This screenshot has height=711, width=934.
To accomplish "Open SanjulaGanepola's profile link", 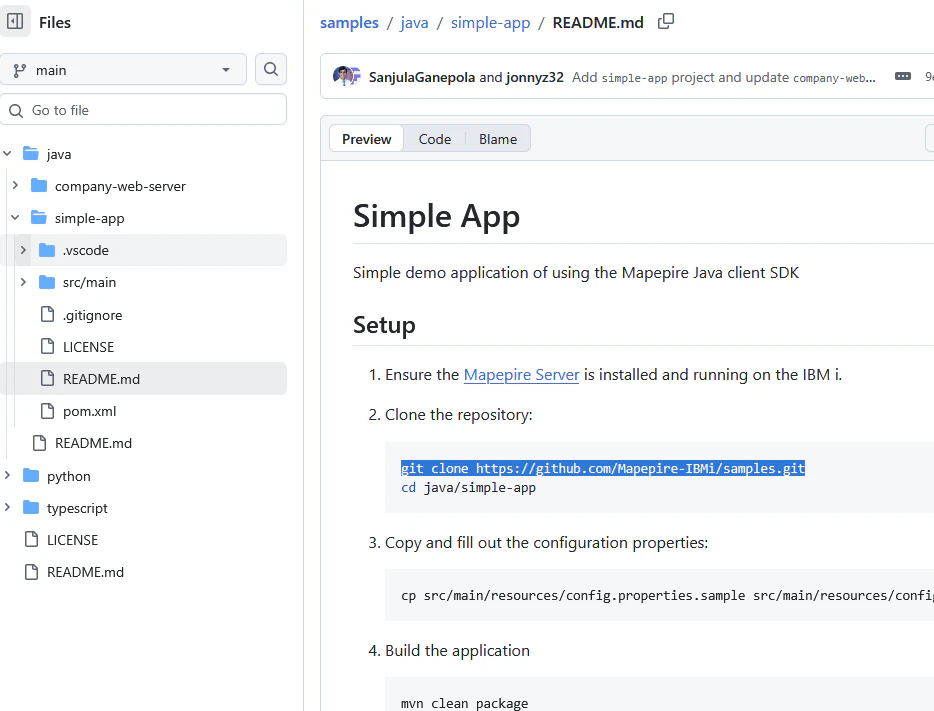I will coord(422,77).
